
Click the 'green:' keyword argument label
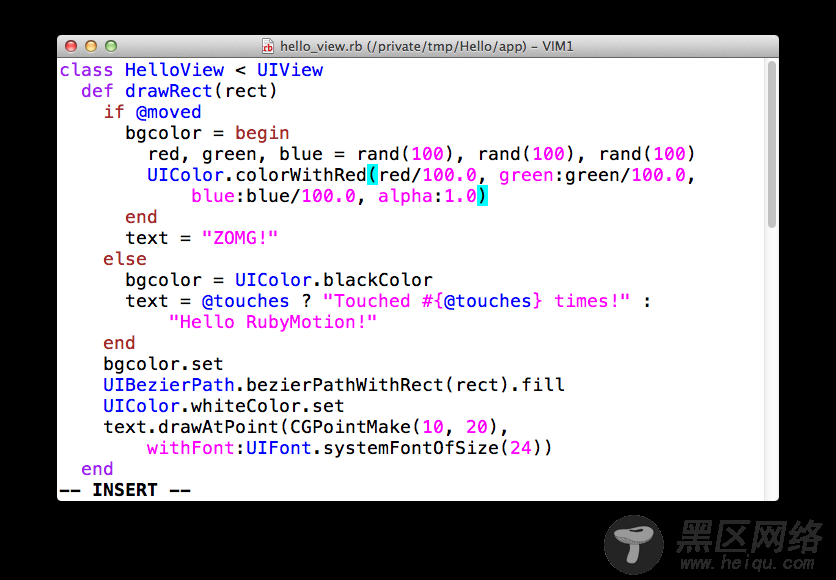(x=532, y=175)
